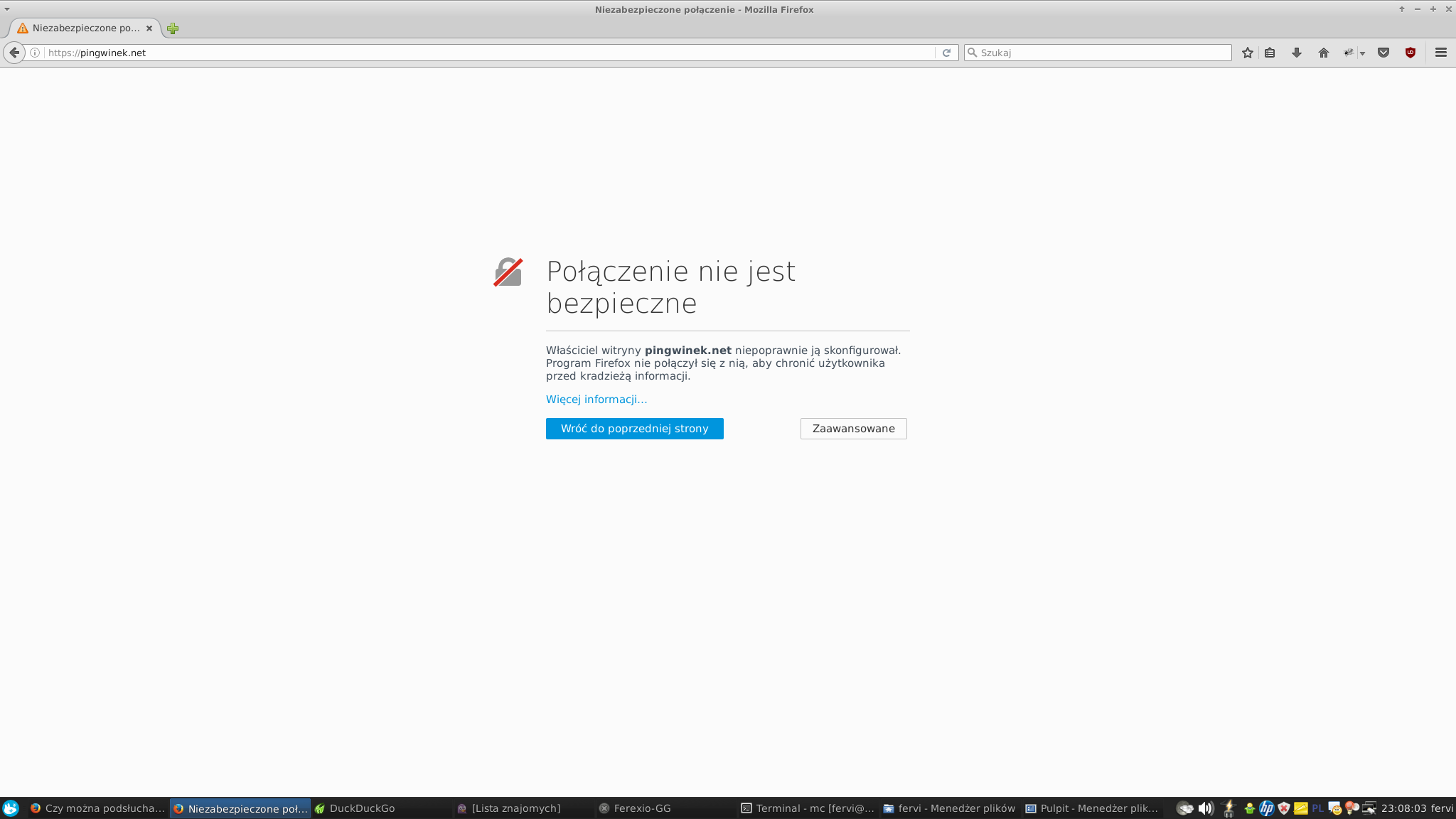
Task: Click the Szukaj search field
Action: [x=1102, y=53]
